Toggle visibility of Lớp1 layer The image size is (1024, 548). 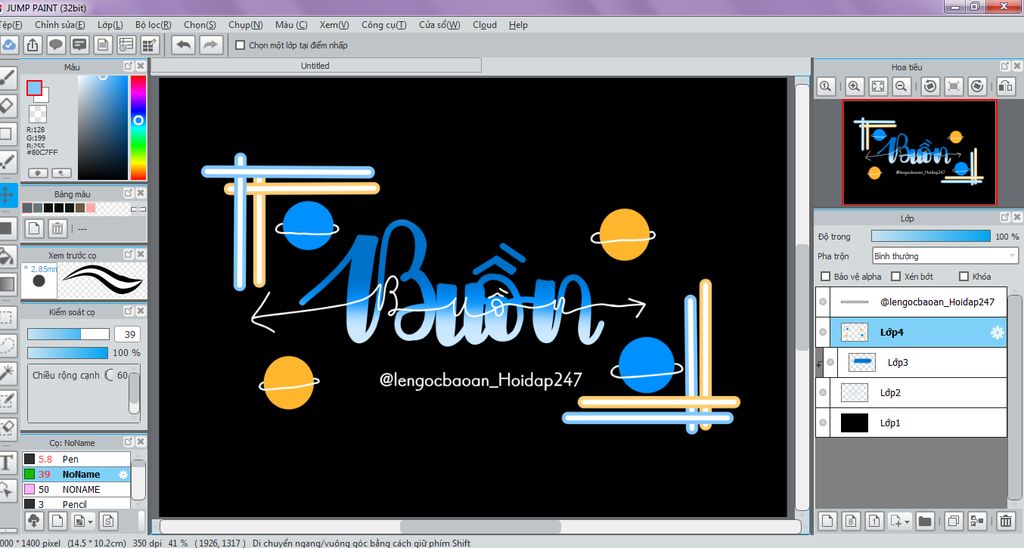tap(823, 423)
